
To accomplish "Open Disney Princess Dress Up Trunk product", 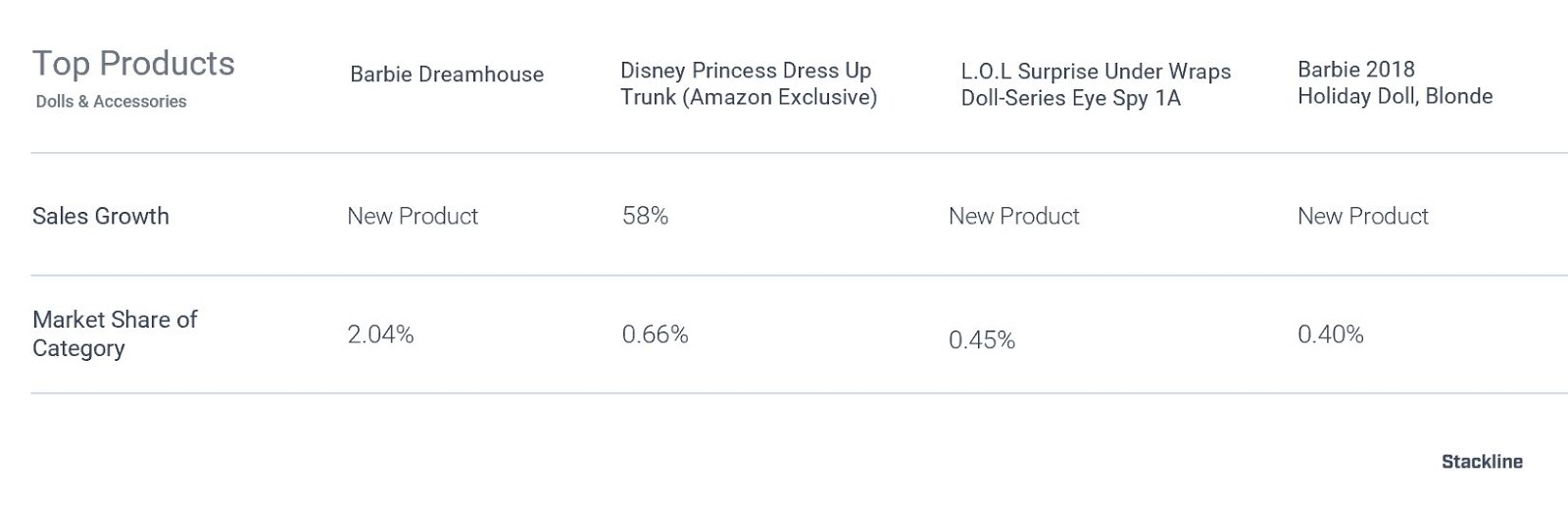I will (x=749, y=83).
